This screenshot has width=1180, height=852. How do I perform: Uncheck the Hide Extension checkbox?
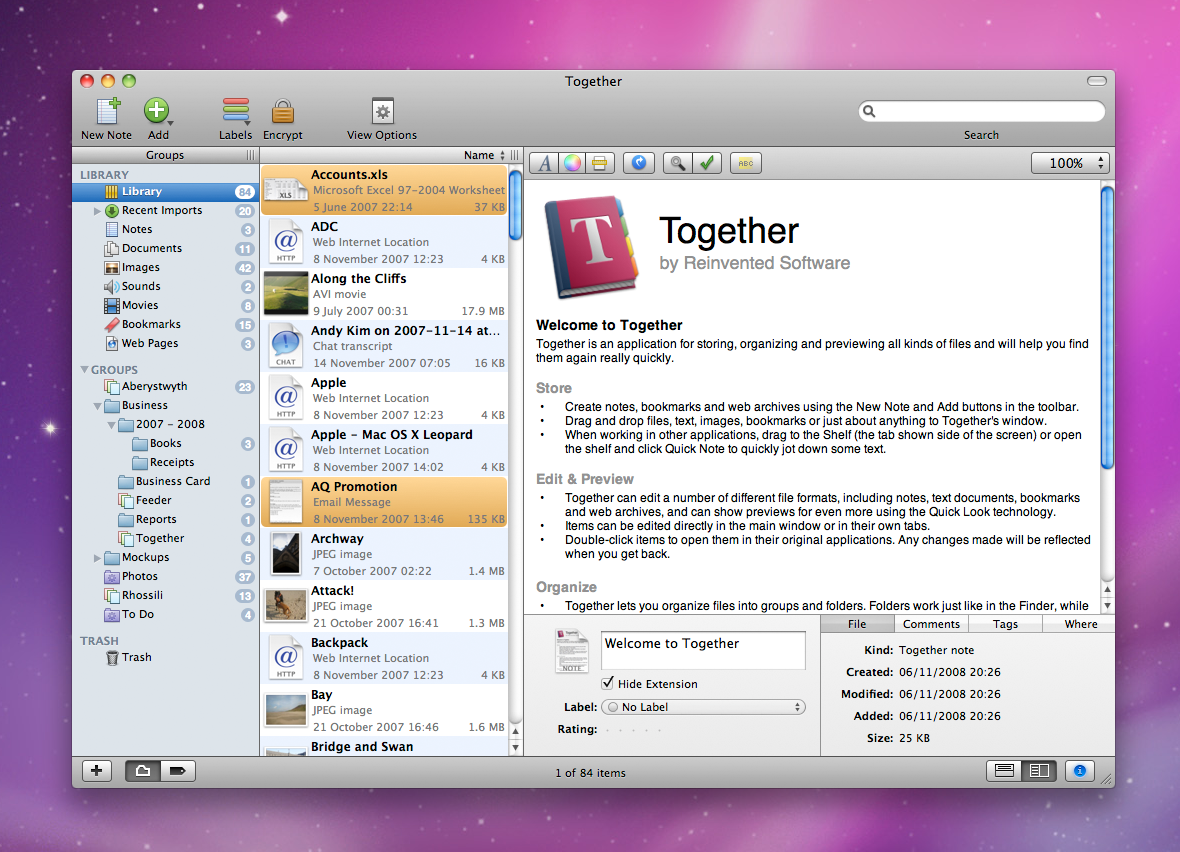pyautogui.click(x=608, y=683)
